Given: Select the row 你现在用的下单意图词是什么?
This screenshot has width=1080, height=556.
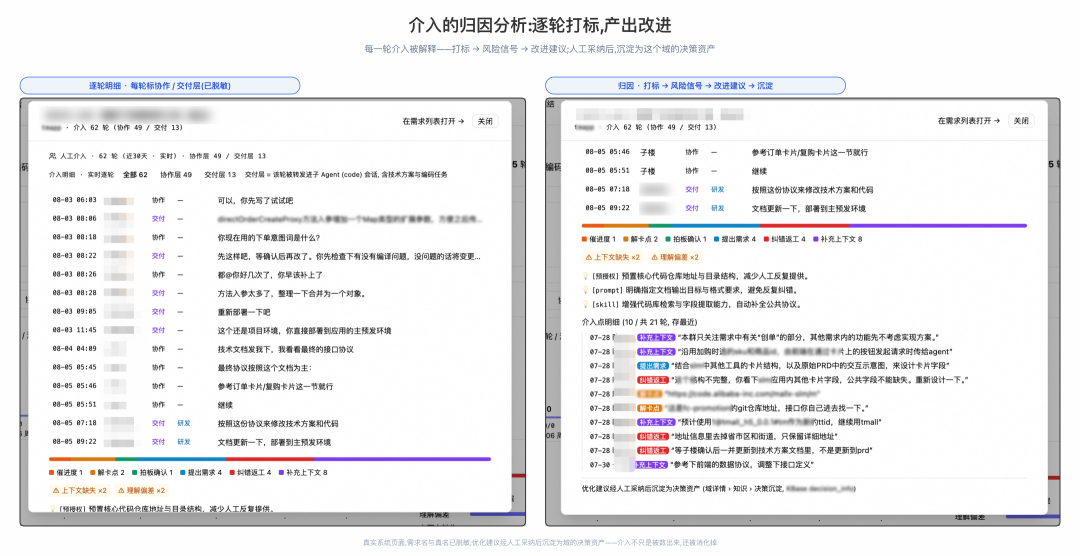Looking at the screenshot, I should pos(270,238).
